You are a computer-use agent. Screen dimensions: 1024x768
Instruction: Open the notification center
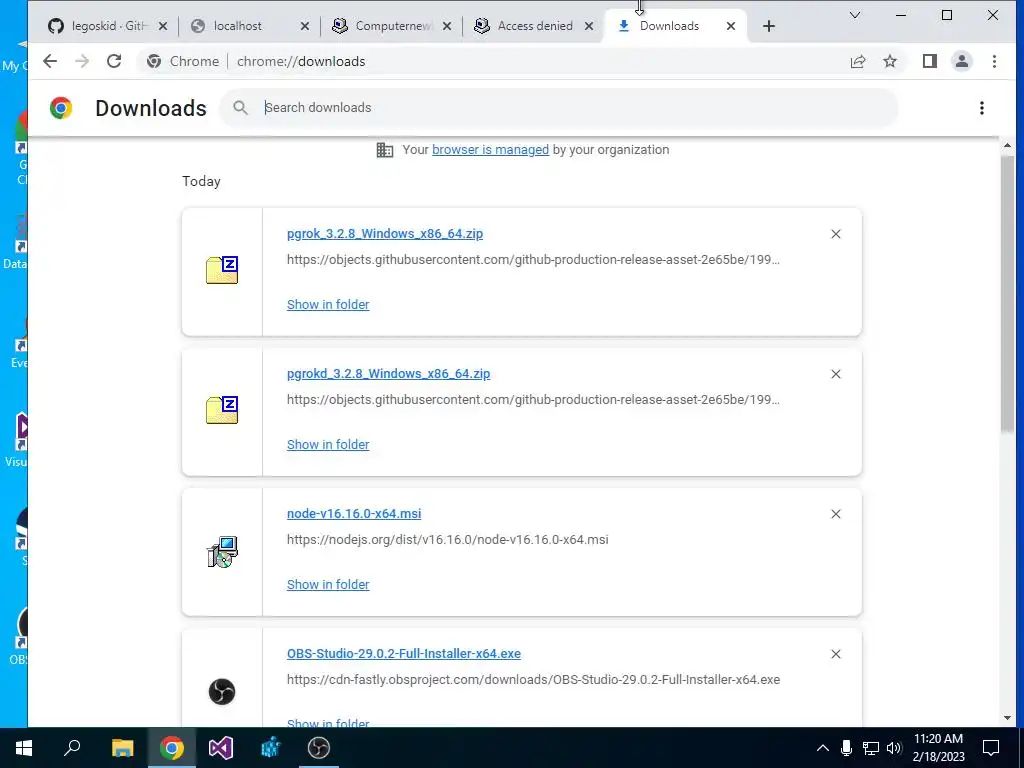(991, 748)
